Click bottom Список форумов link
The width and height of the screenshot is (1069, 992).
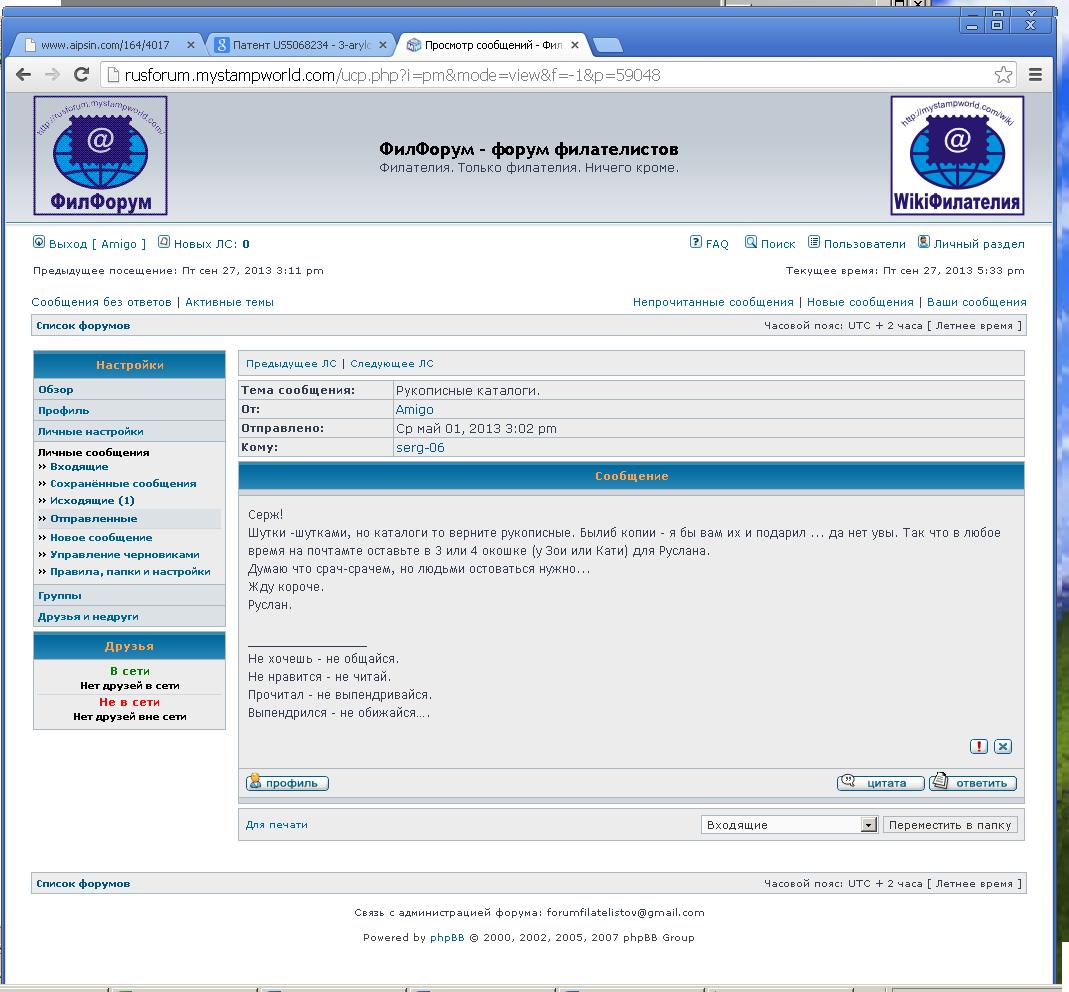[x=83, y=884]
